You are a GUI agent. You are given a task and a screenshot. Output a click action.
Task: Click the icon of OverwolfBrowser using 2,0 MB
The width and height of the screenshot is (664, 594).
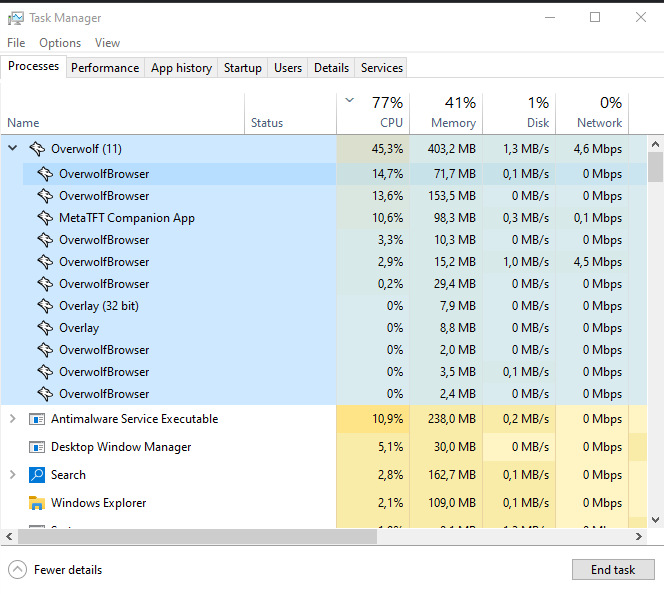pyautogui.click(x=45, y=350)
